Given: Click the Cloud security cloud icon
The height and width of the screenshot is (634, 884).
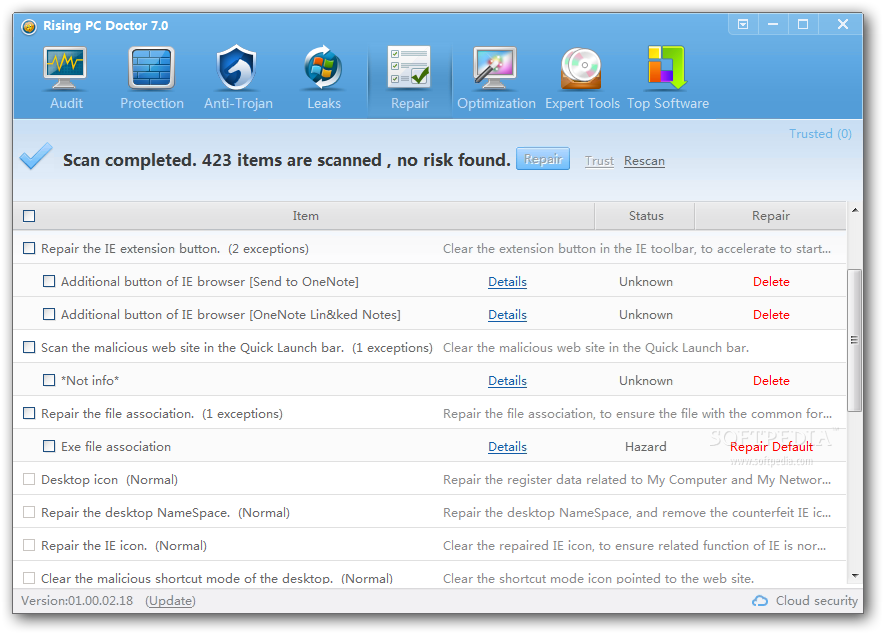Looking at the screenshot, I should coord(760,601).
